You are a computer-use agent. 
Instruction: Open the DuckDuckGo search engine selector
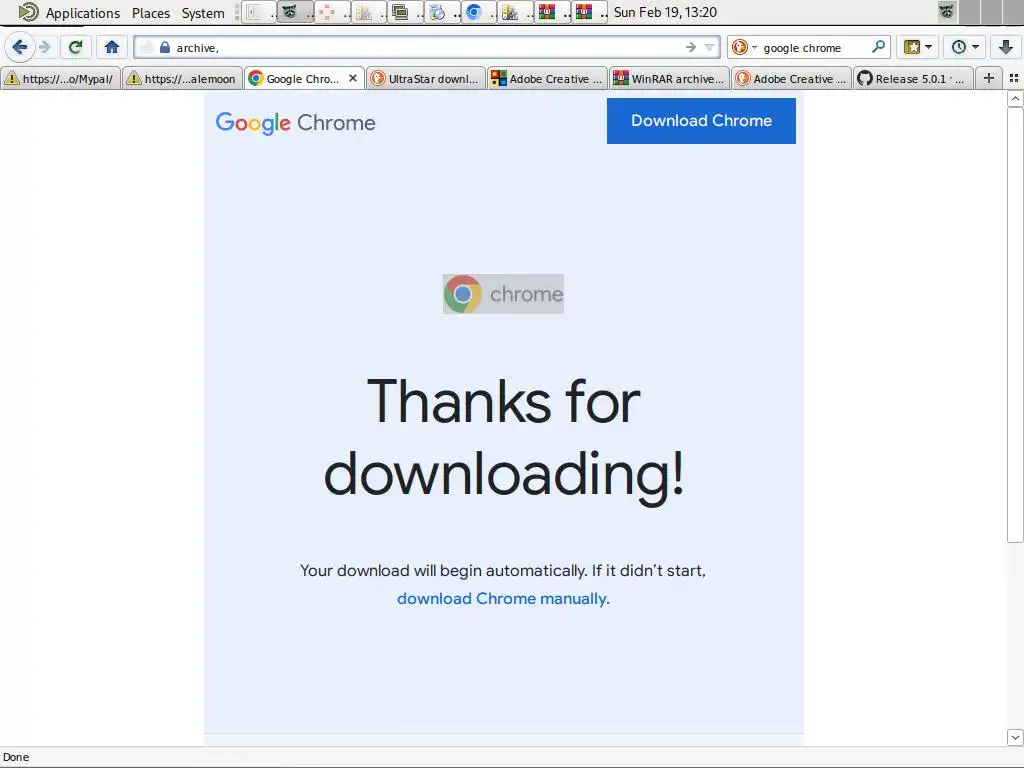click(x=743, y=47)
